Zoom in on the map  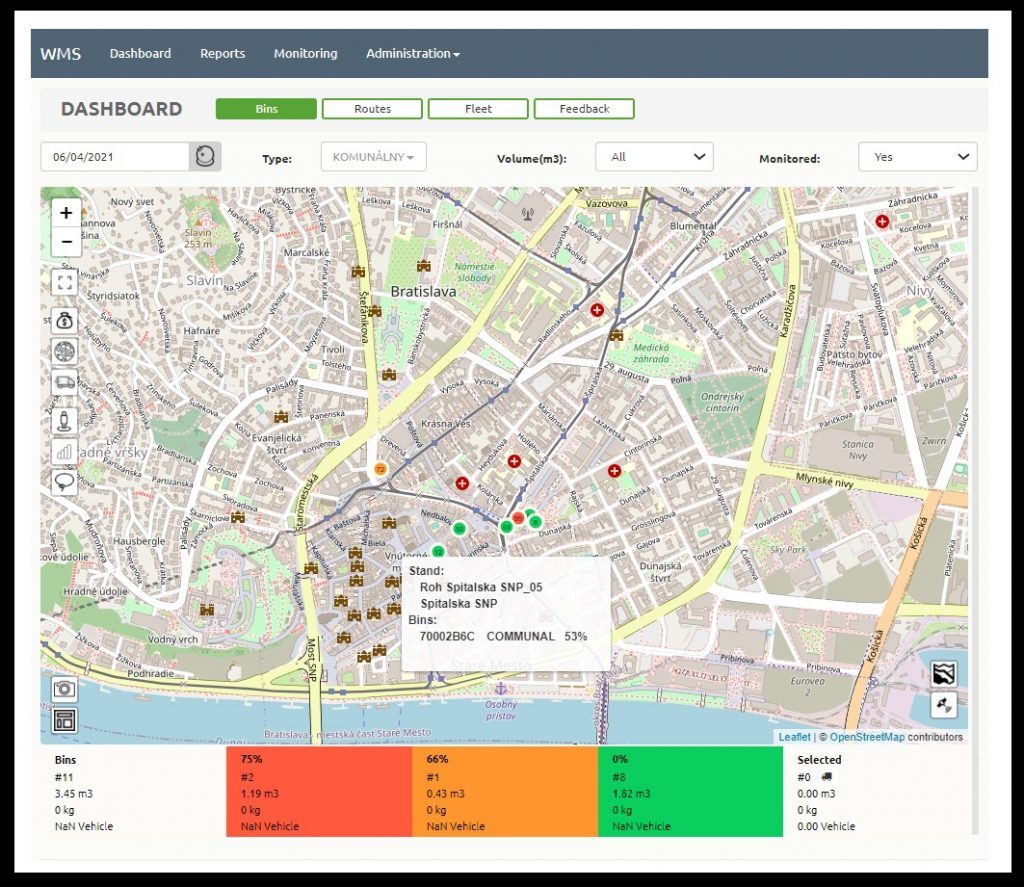point(66,213)
